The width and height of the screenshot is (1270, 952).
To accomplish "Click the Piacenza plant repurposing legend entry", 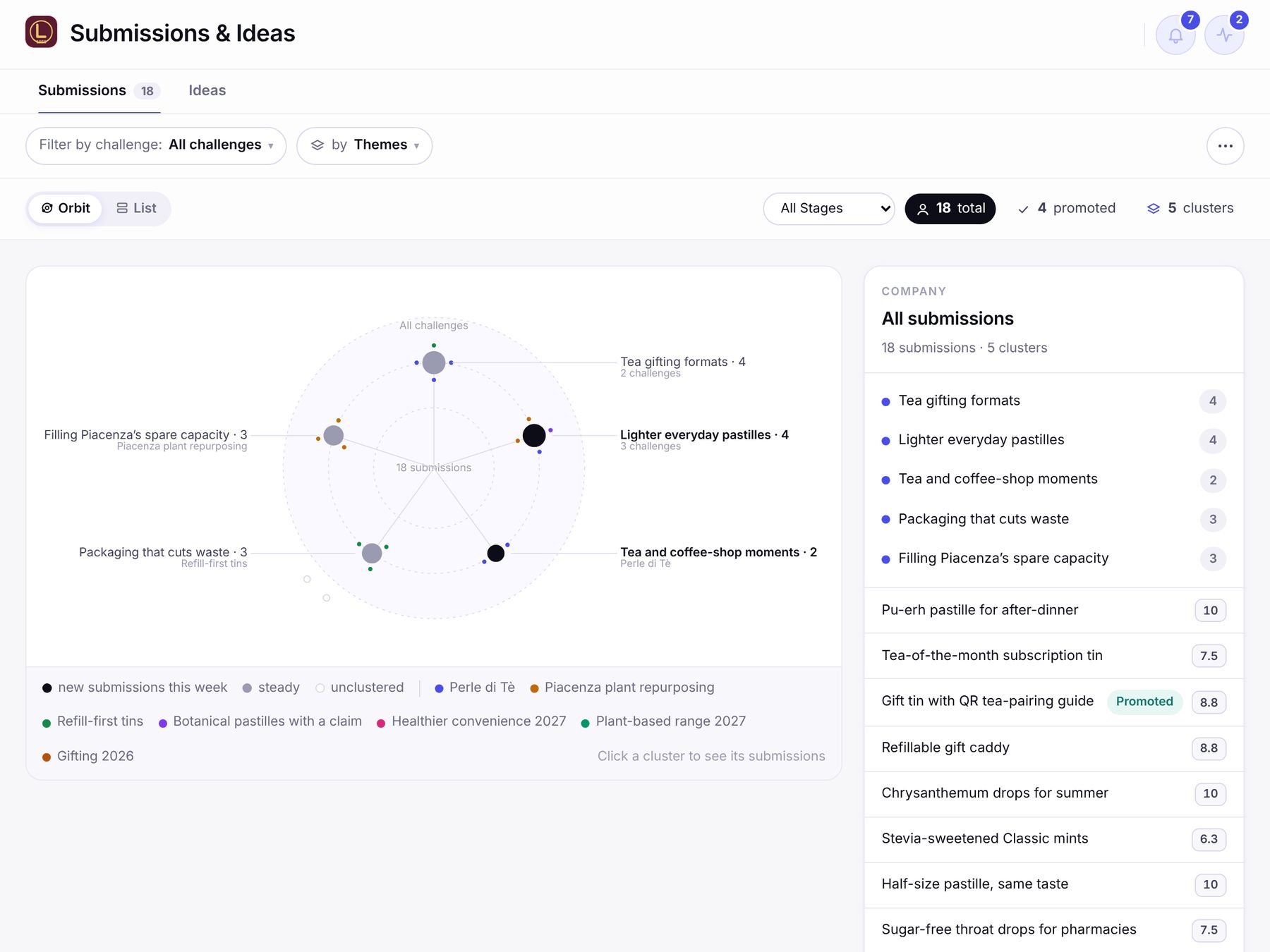I will tap(622, 688).
